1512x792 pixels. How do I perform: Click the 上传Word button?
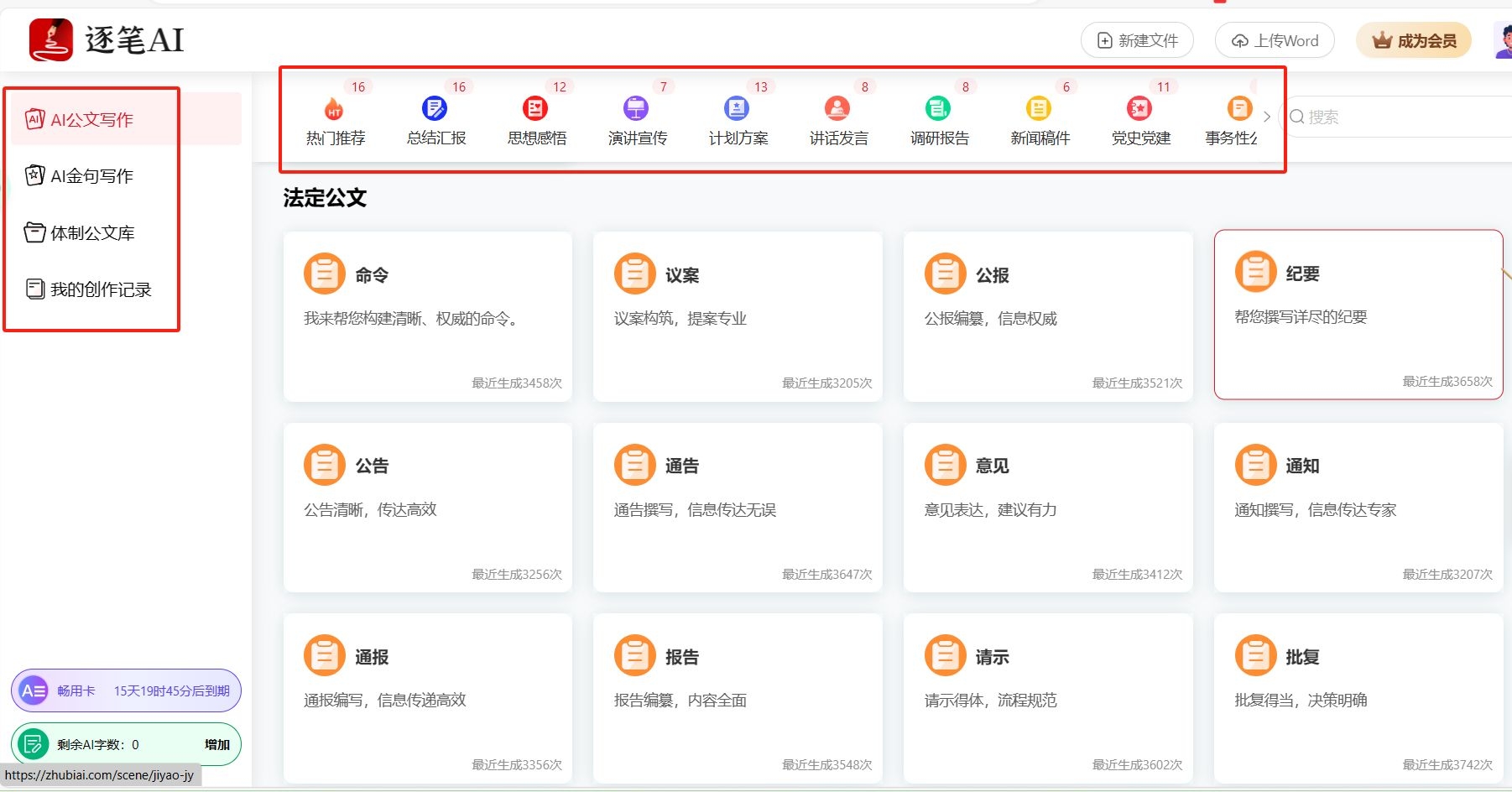coord(1274,39)
